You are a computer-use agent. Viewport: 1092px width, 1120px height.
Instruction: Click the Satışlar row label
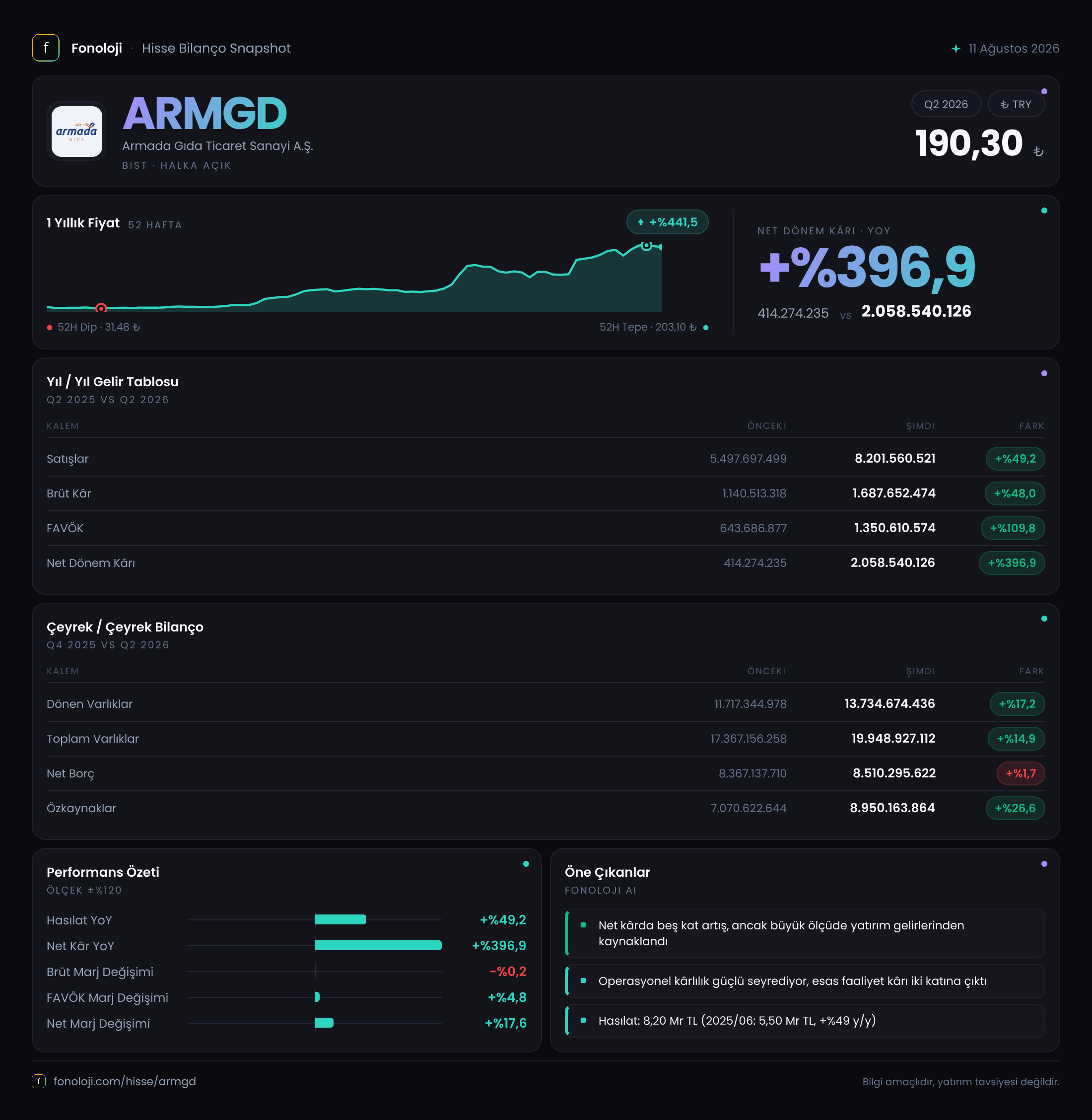(x=68, y=458)
